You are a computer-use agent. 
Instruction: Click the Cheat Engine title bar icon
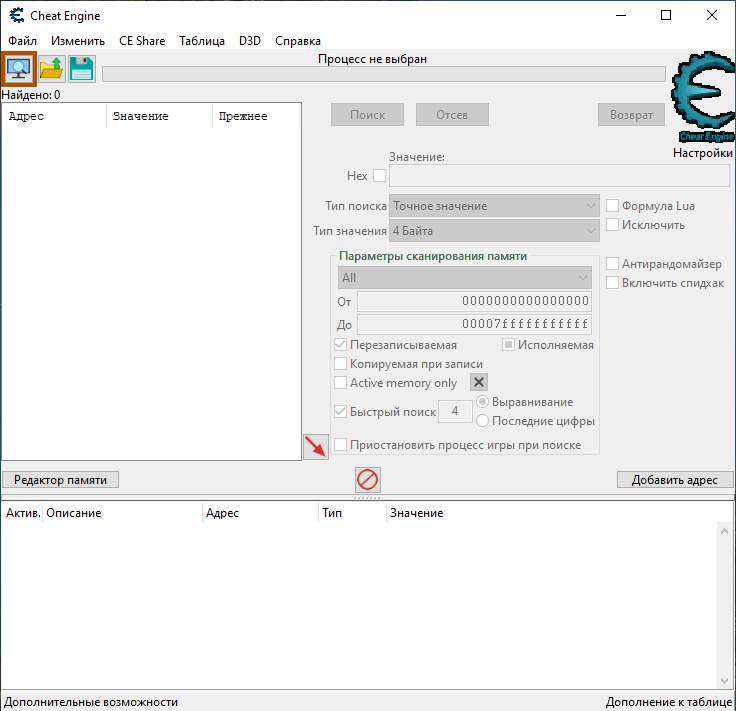tap(17, 16)
